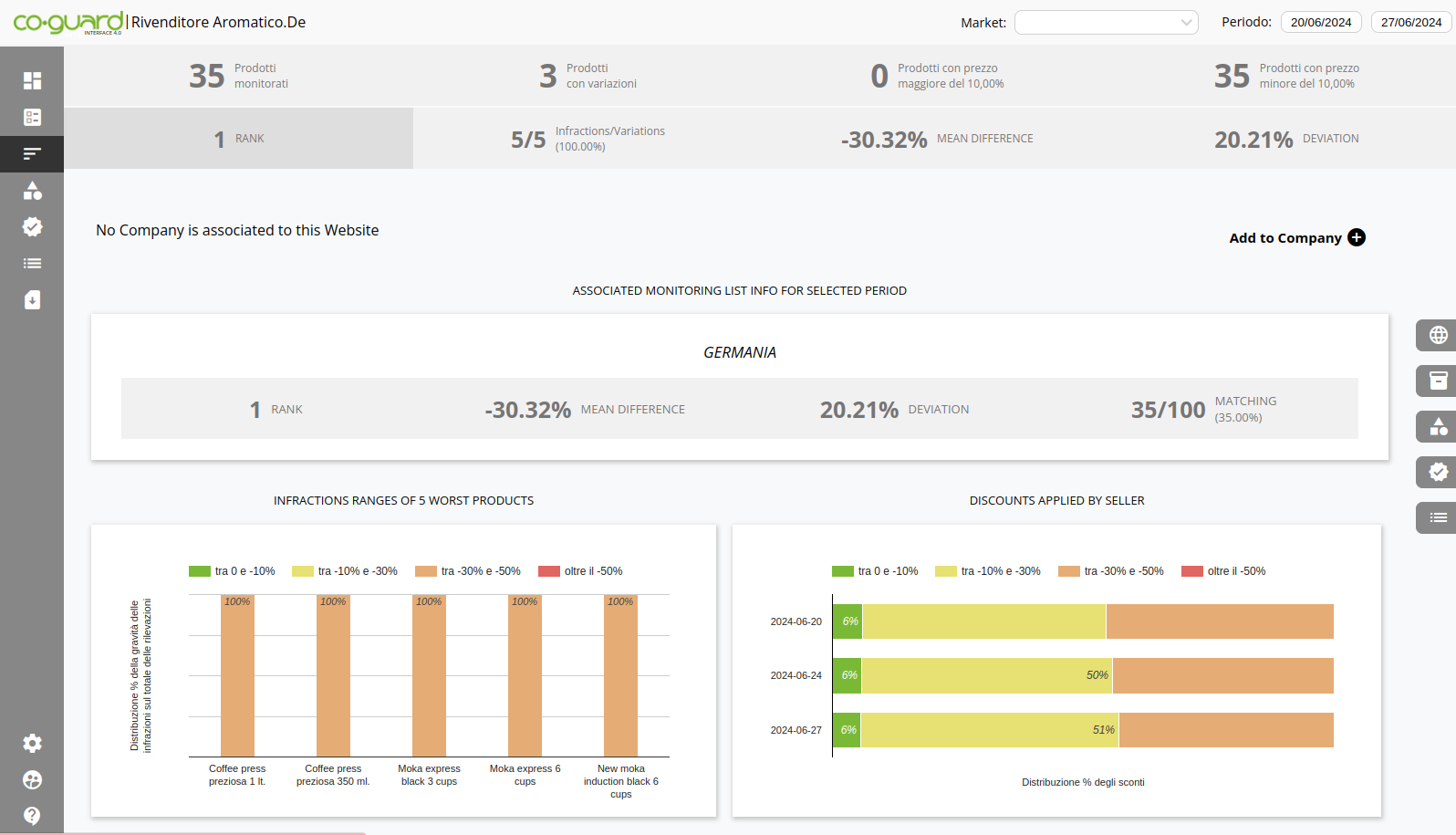The width and height of the screenshot is (1456, 835).
Task: Select the Infractions/Variations summary tab
Action: tap(588, 139)
